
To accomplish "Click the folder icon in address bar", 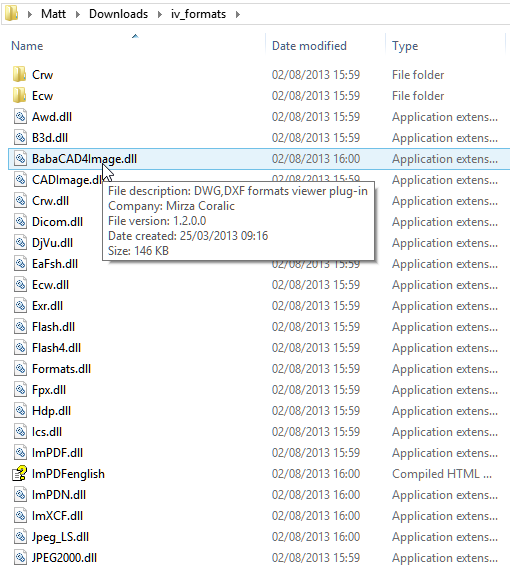I will pyautogui.click(x=11, y=13).
